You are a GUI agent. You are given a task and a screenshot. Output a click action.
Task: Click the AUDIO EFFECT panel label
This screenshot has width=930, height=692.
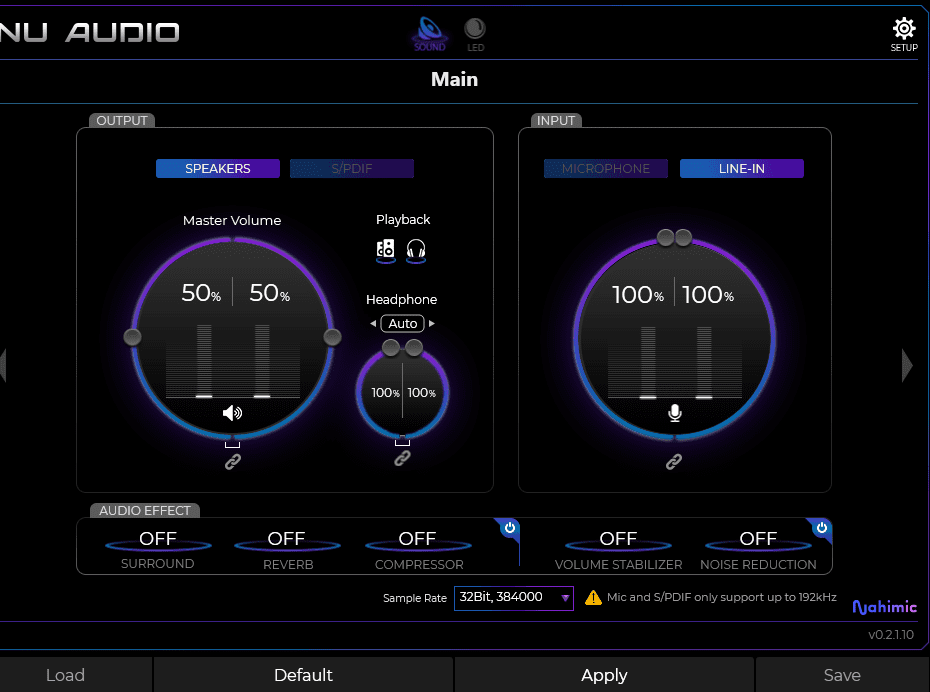145,511
